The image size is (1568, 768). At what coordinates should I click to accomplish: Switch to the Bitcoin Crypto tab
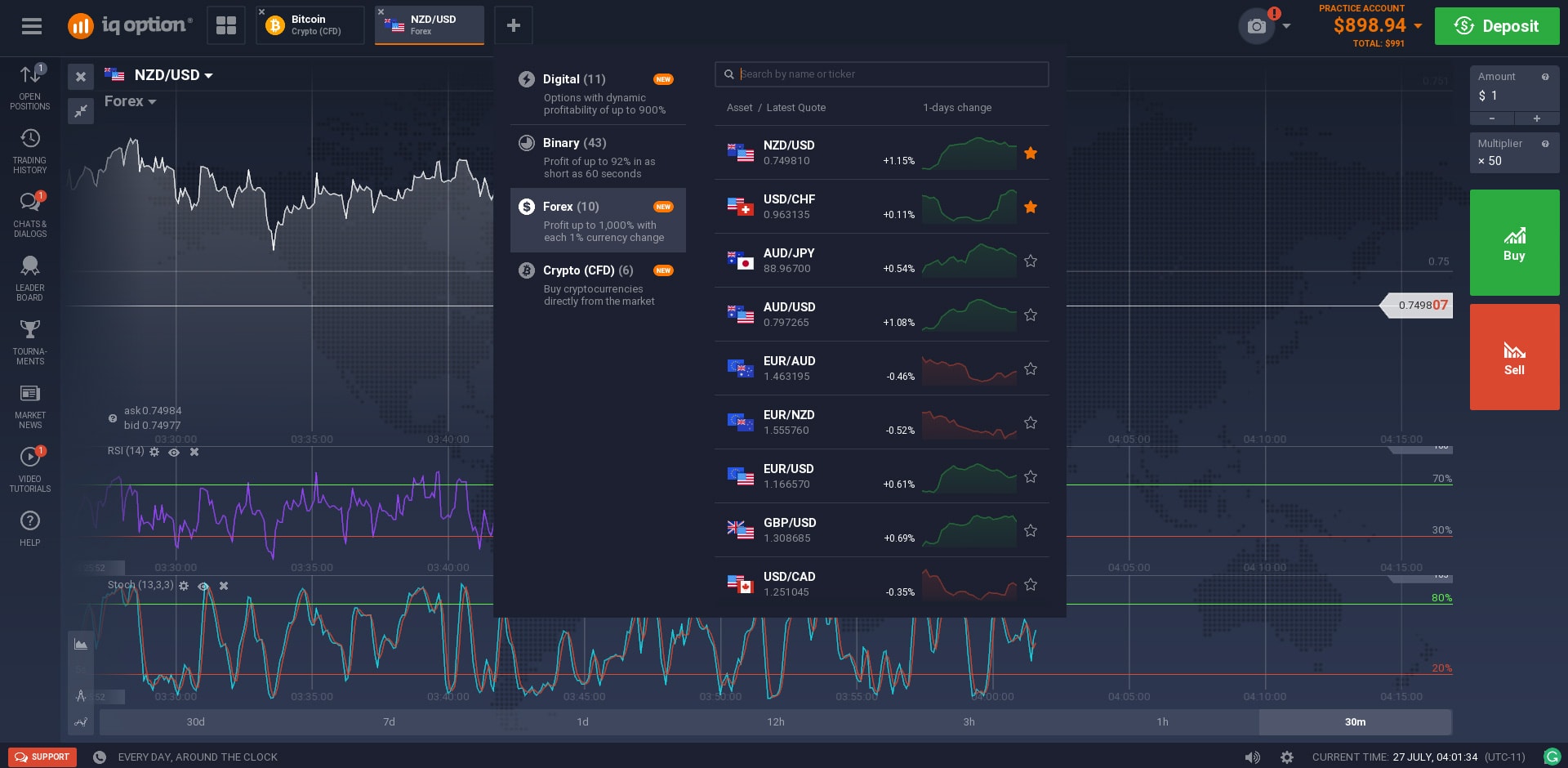pyautogui.click(x=310, y=25)
